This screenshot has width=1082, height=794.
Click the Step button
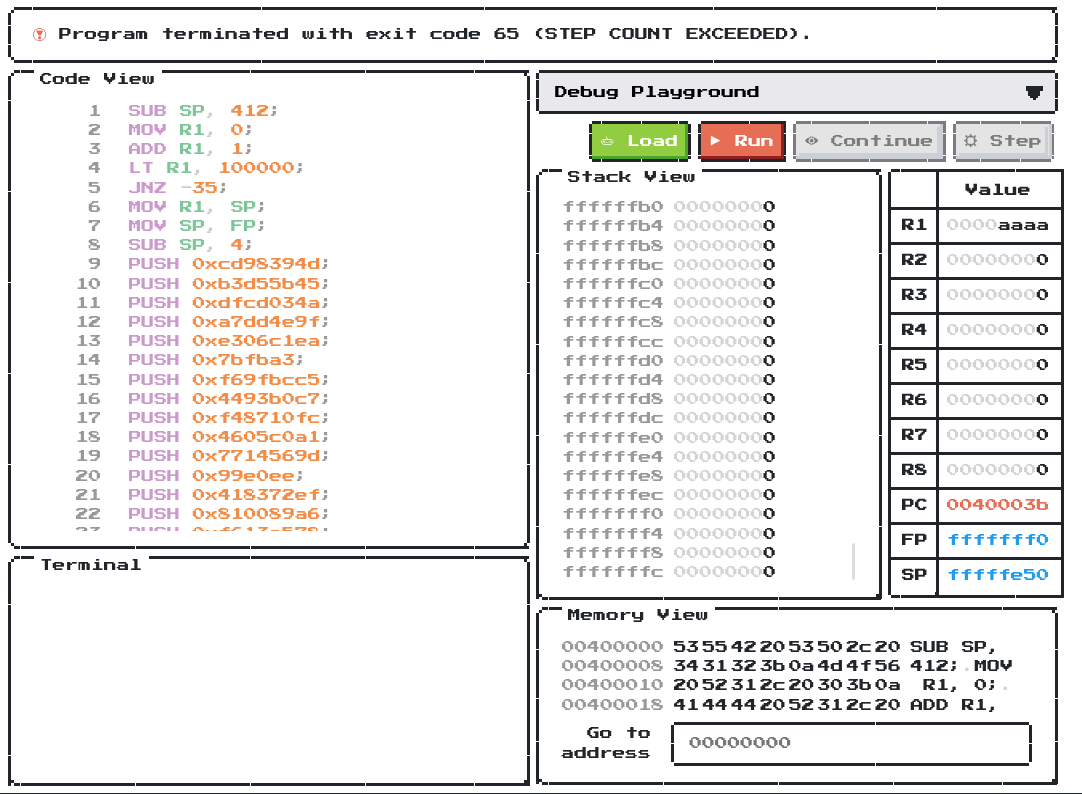click(x=1003, y=141)
